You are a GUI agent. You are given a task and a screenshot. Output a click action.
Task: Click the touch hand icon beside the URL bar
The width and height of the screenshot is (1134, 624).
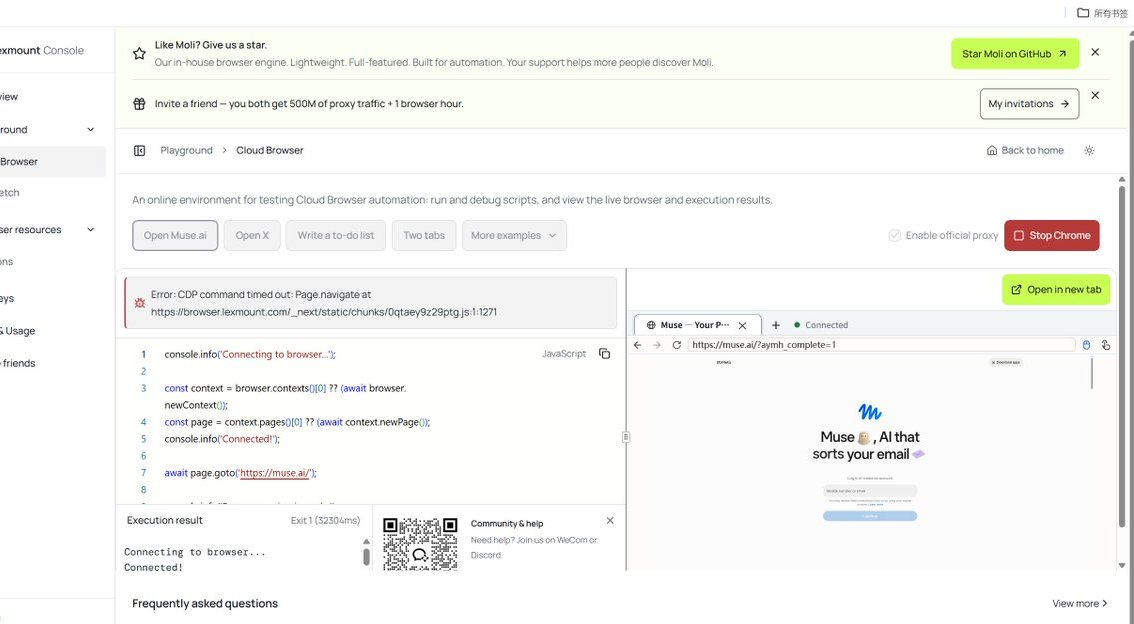point(1106,345)
